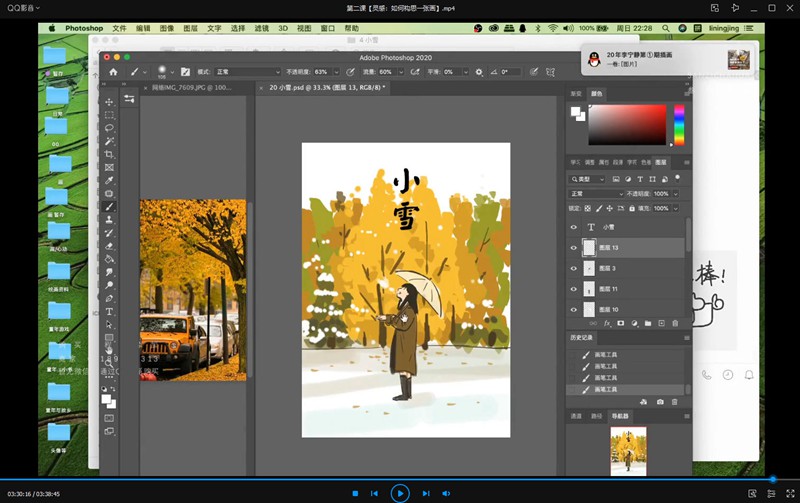Delete layer using the trash icon

[x=675, y=323]
